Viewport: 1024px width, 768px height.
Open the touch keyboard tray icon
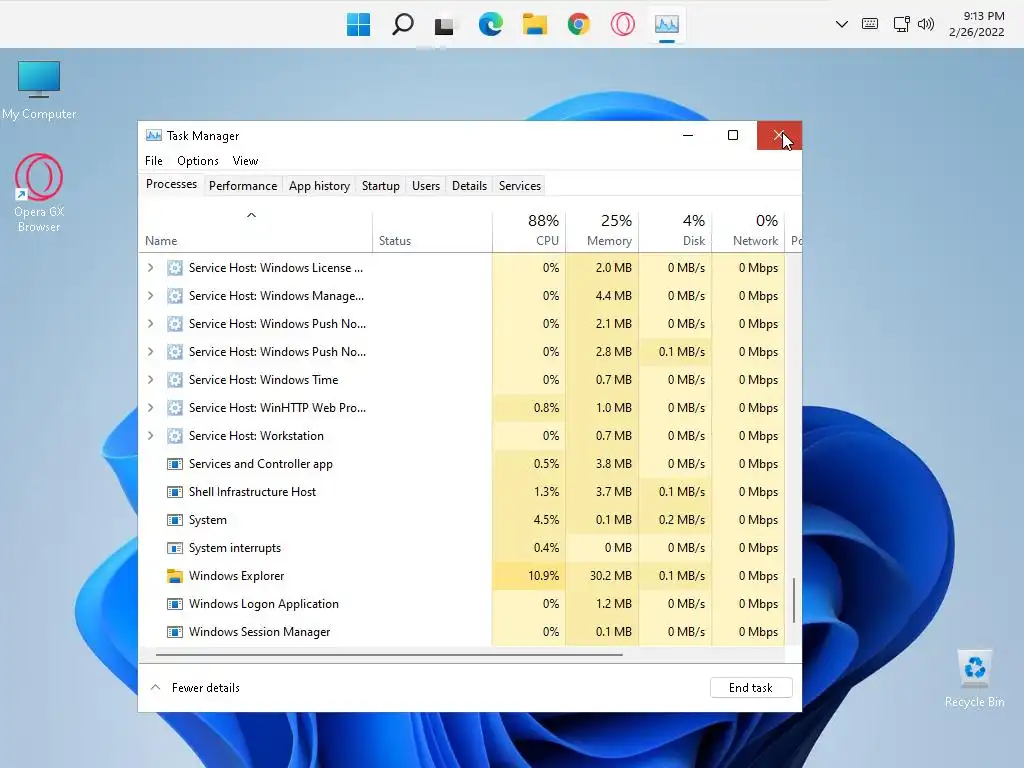pyautogui.click(x=870, y=24)
